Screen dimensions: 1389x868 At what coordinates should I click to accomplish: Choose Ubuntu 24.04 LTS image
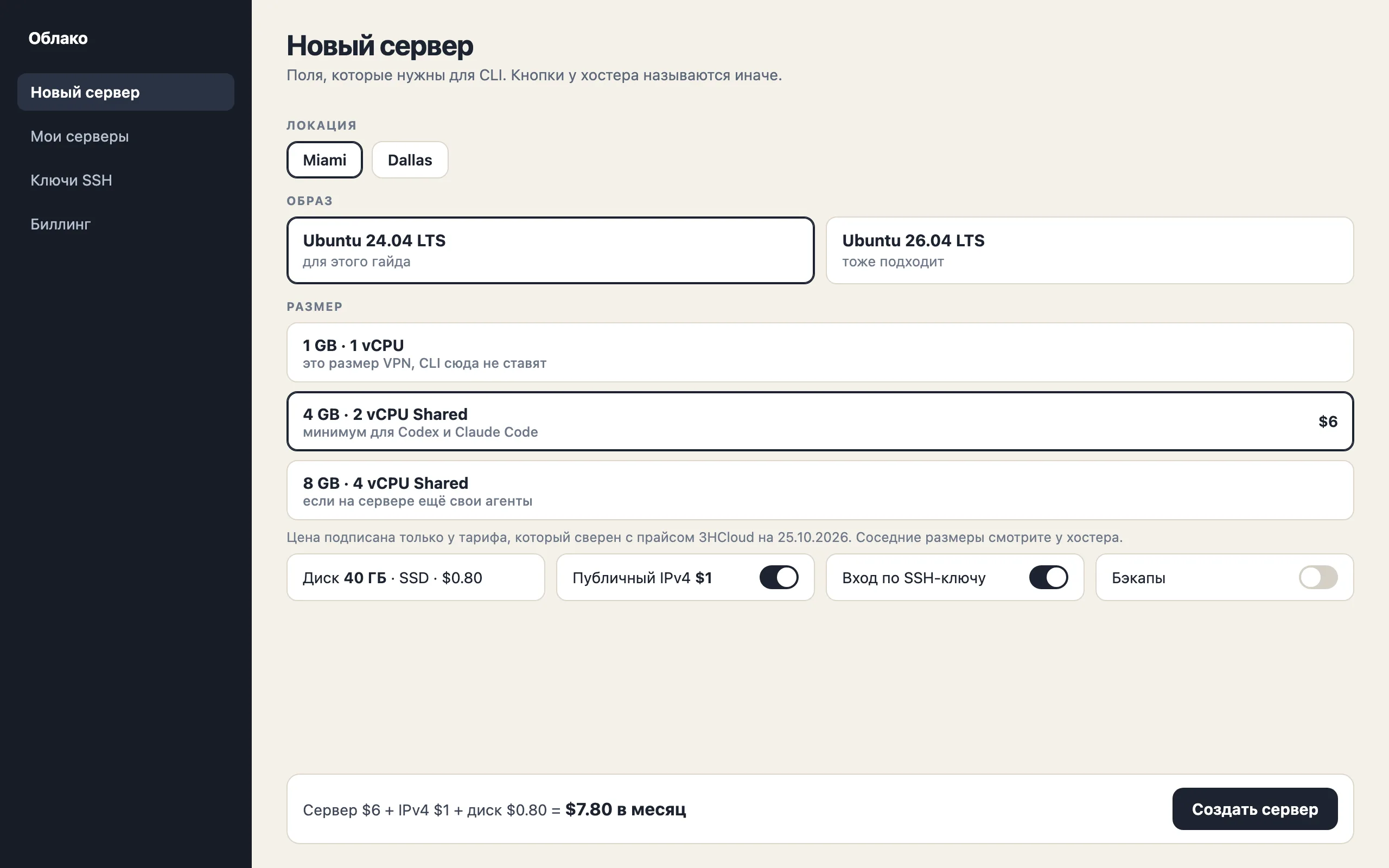point(550,250)
